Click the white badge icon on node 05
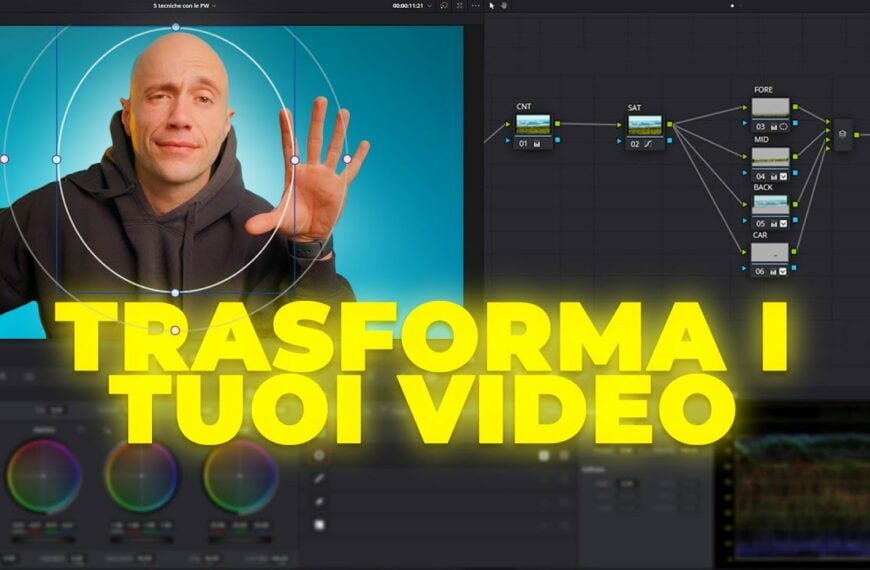 pyautogui.click(x=783, y=224)
